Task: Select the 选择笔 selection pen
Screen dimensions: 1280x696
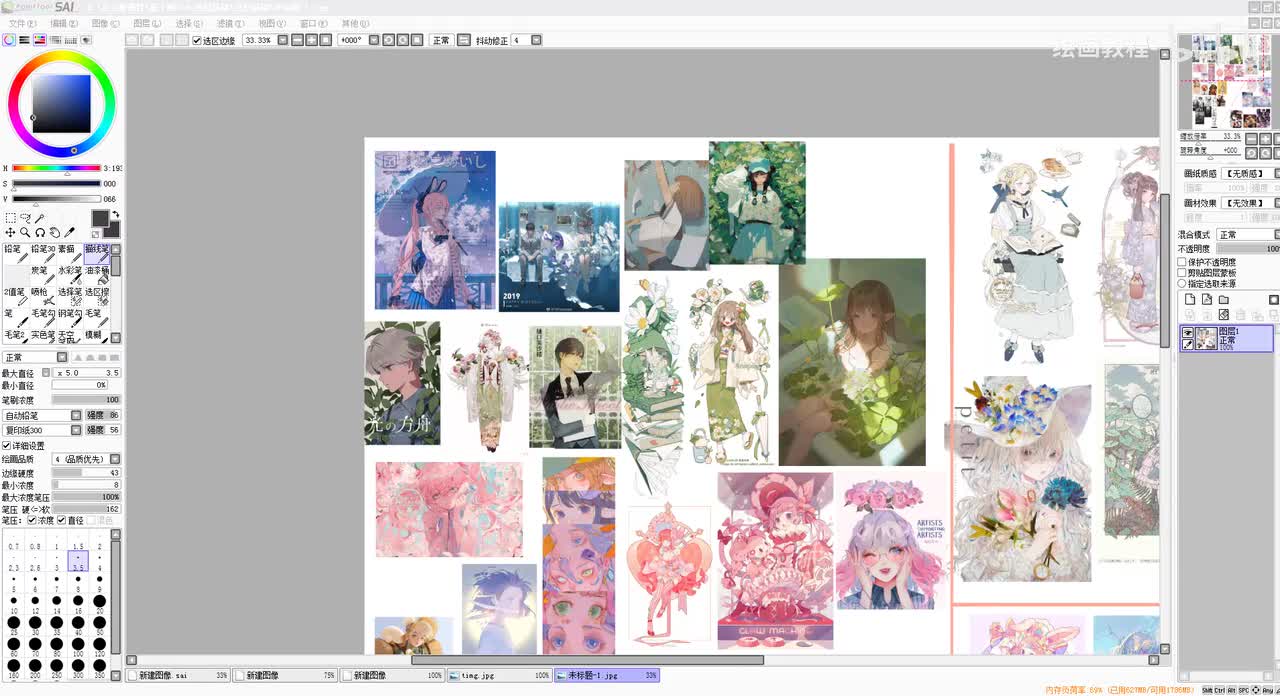Action: point(69,297)
